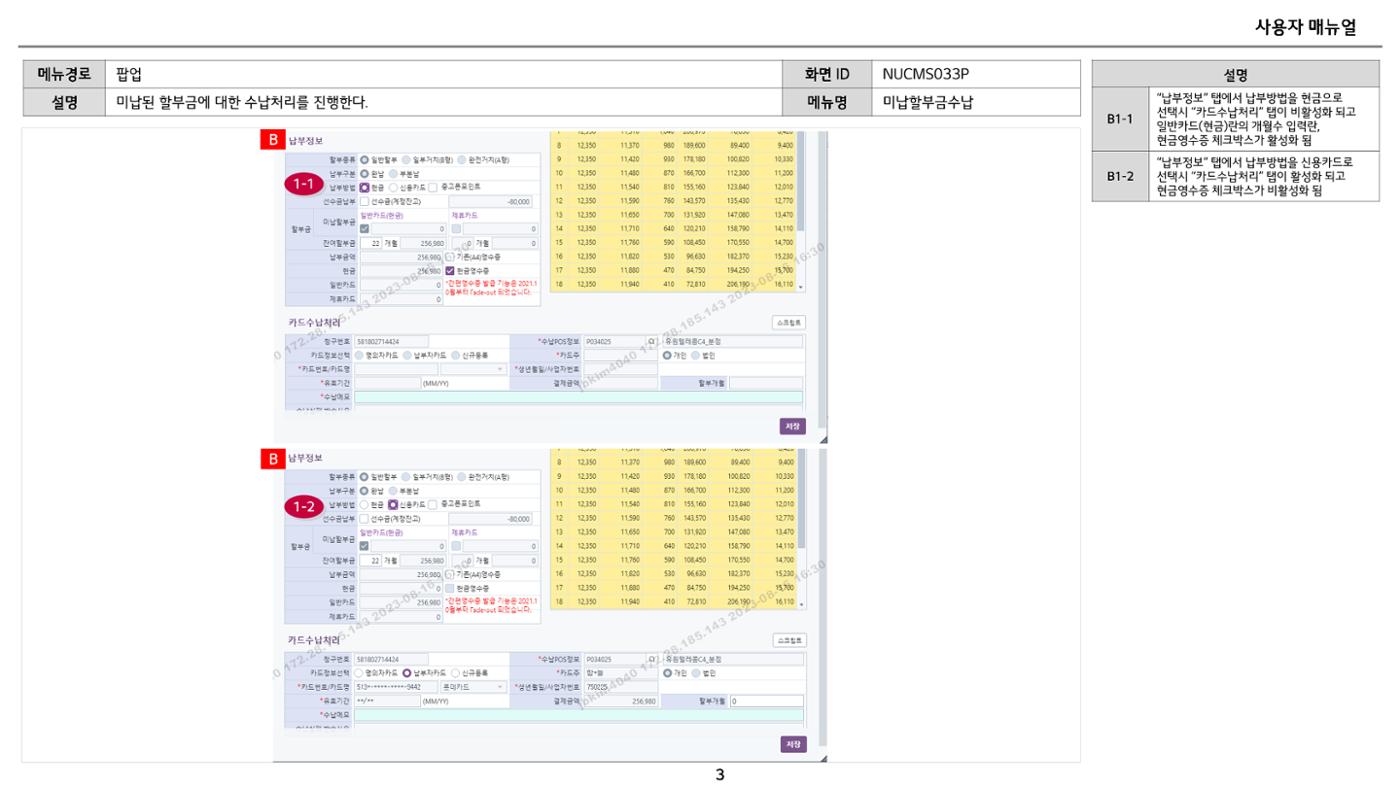Click 생년월일/사업자번호 field 750225 in screenshot 1-2

click(x=620, y=688)
